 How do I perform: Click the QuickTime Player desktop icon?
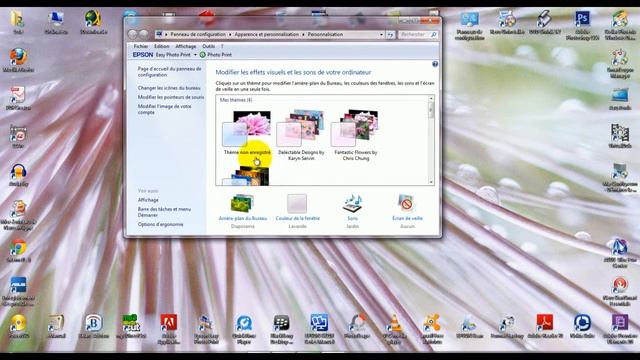pos(244,329)
